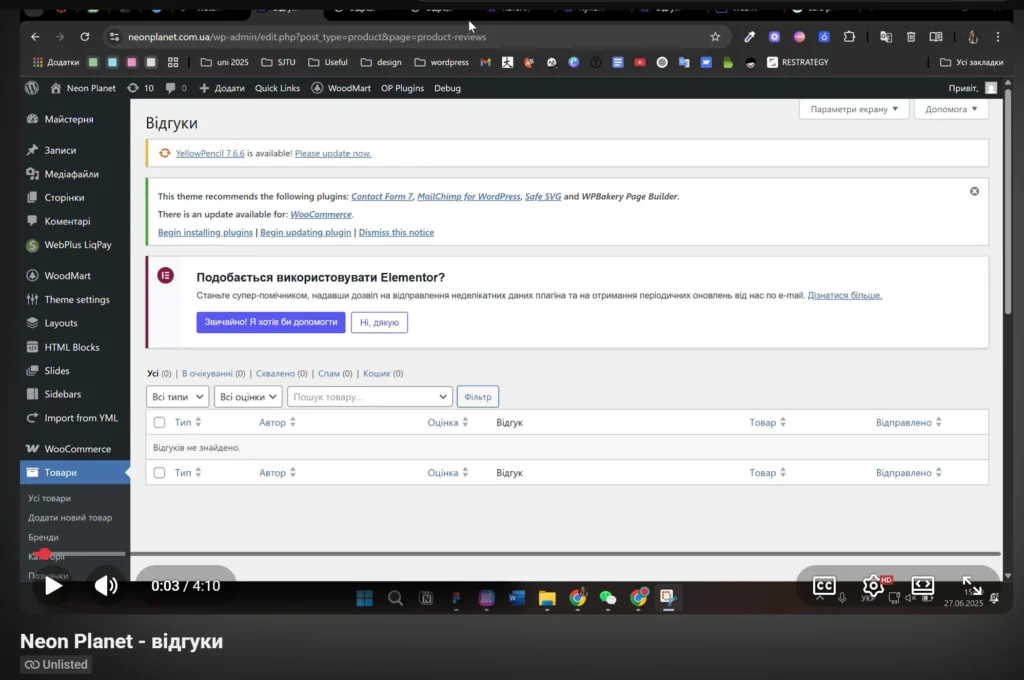The height and width of the screenshot is (680, 1024).
Task: Exit full screen with arrows icon
Action: click(x=972, y=585)
